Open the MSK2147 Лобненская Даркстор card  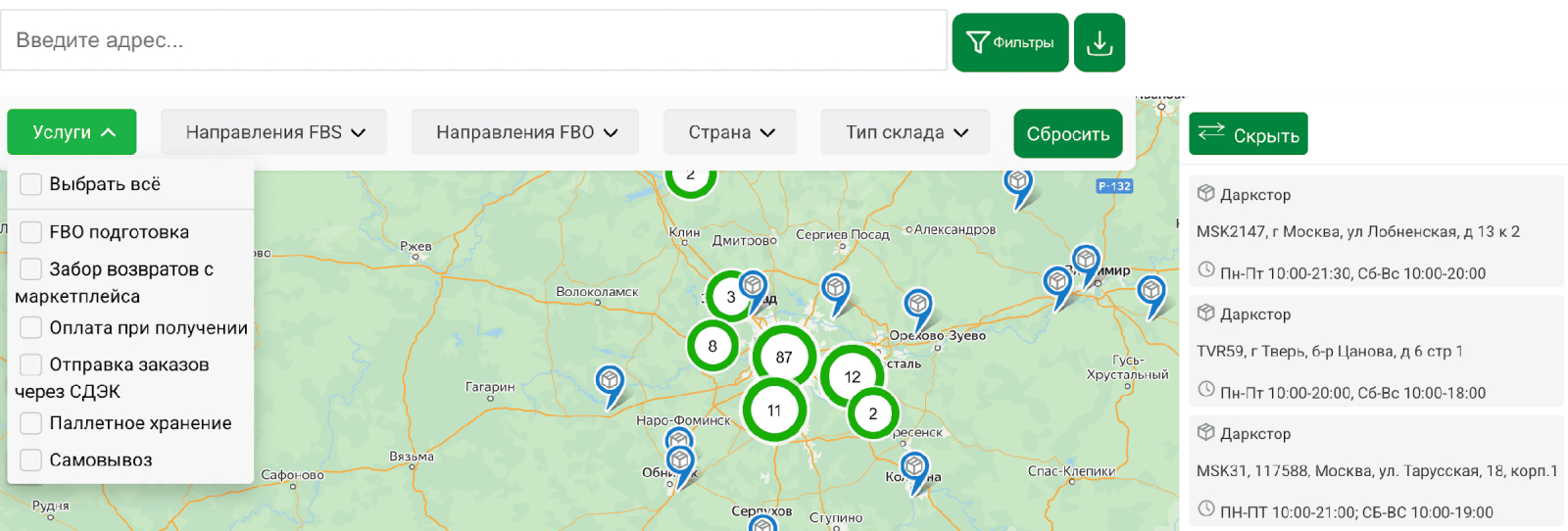[x=1376, y=232]
